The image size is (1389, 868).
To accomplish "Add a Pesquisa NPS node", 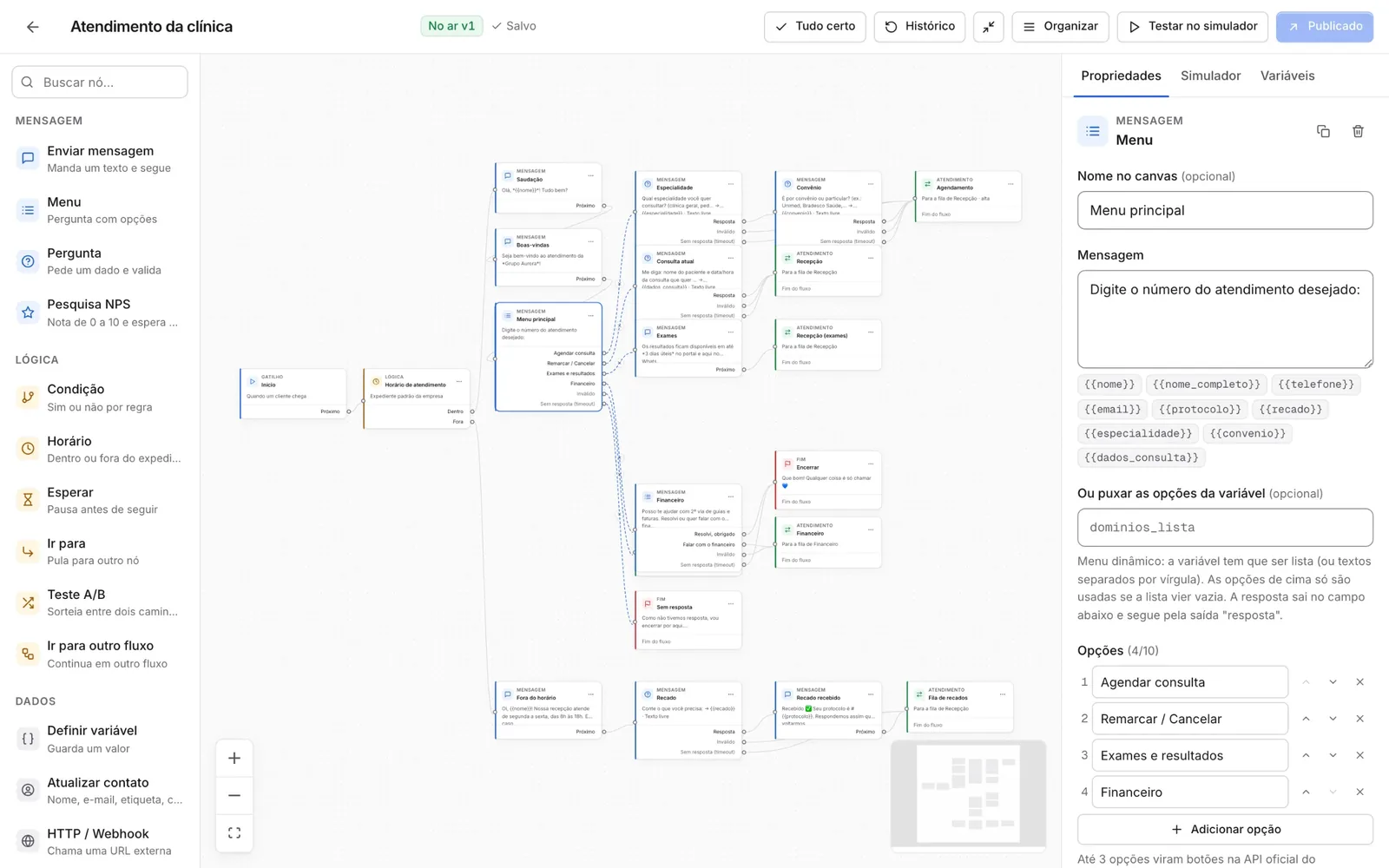I will (100, 312).
